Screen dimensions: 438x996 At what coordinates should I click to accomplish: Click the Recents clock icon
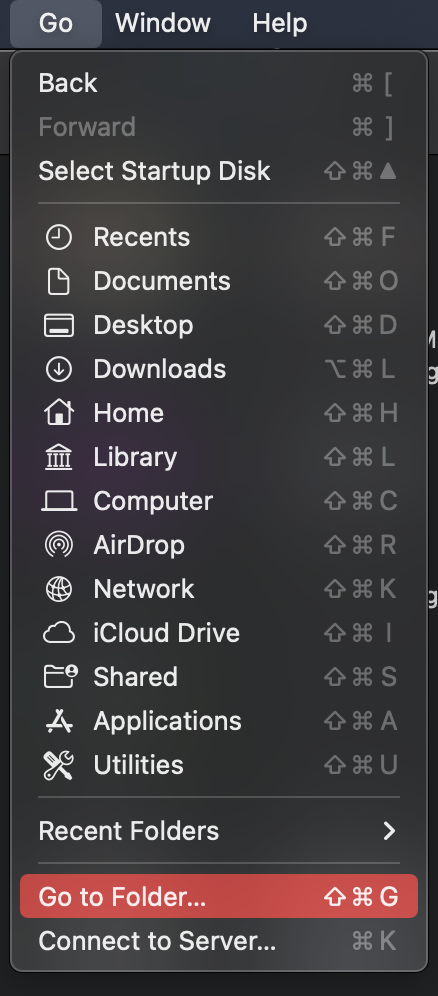click(58, 238)
